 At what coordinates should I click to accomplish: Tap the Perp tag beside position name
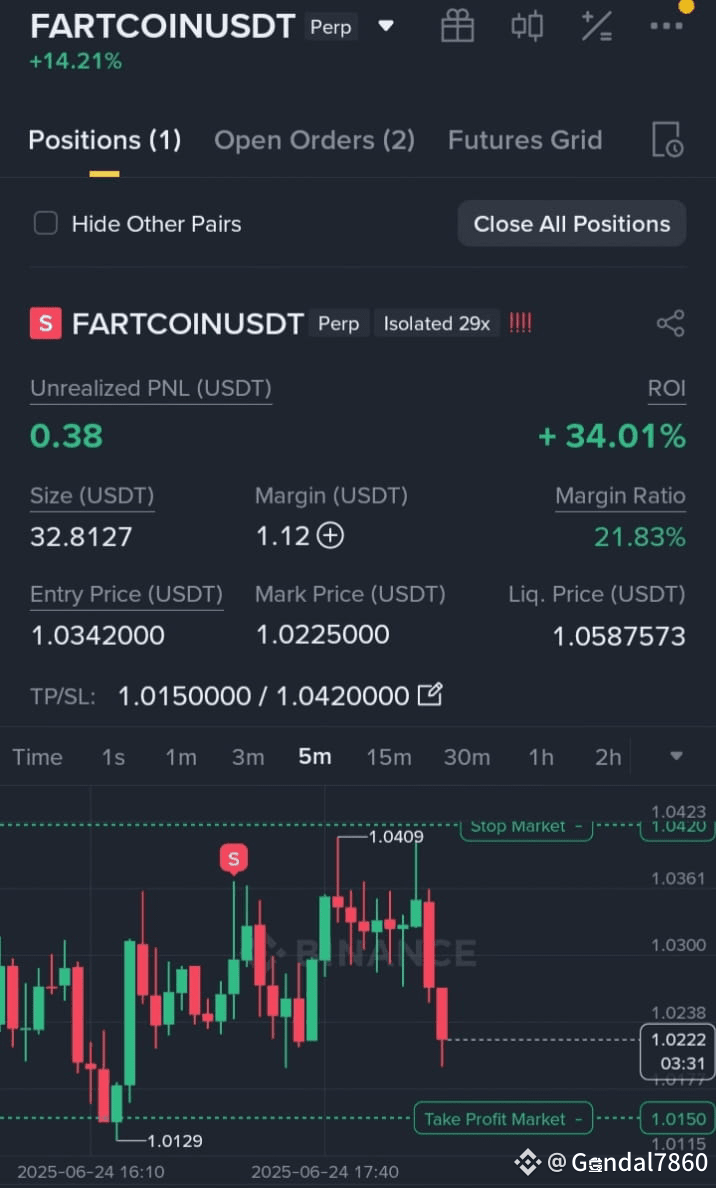[339, 324]
